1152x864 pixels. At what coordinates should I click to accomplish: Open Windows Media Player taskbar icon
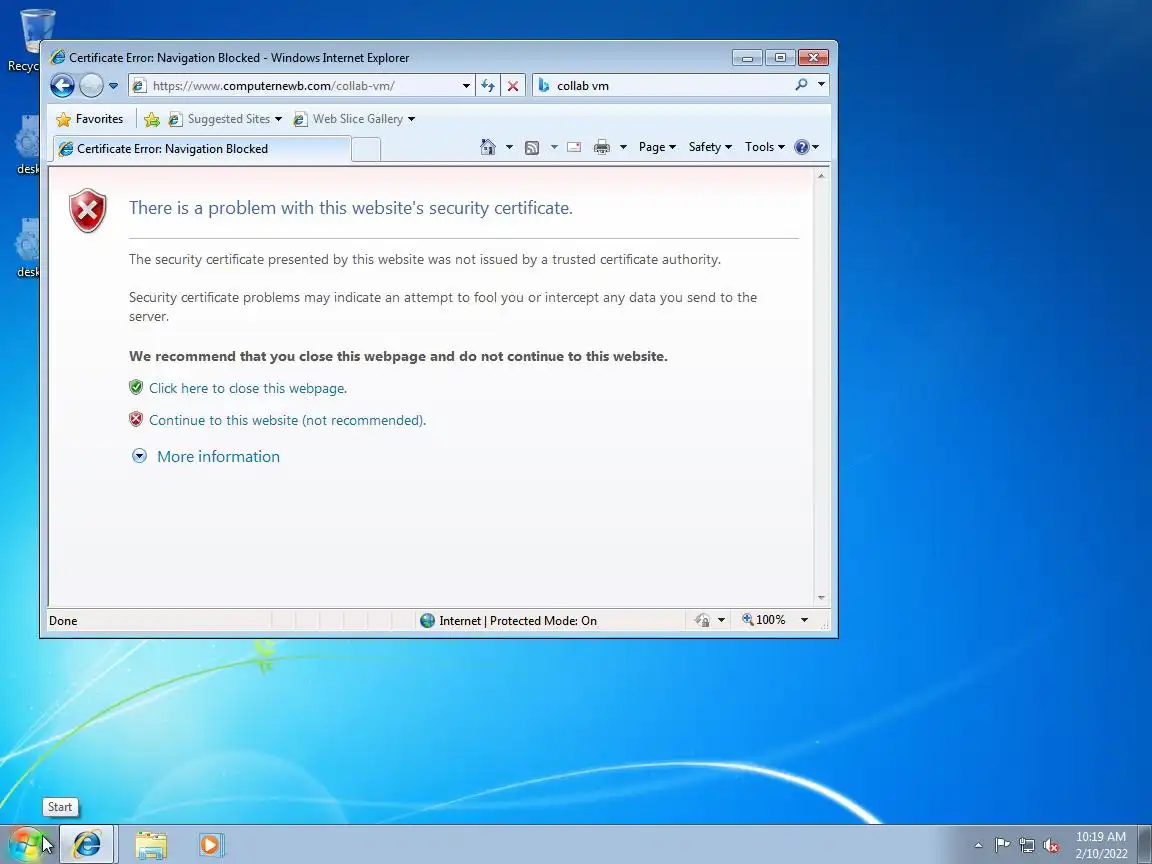(x=211, y=845)
